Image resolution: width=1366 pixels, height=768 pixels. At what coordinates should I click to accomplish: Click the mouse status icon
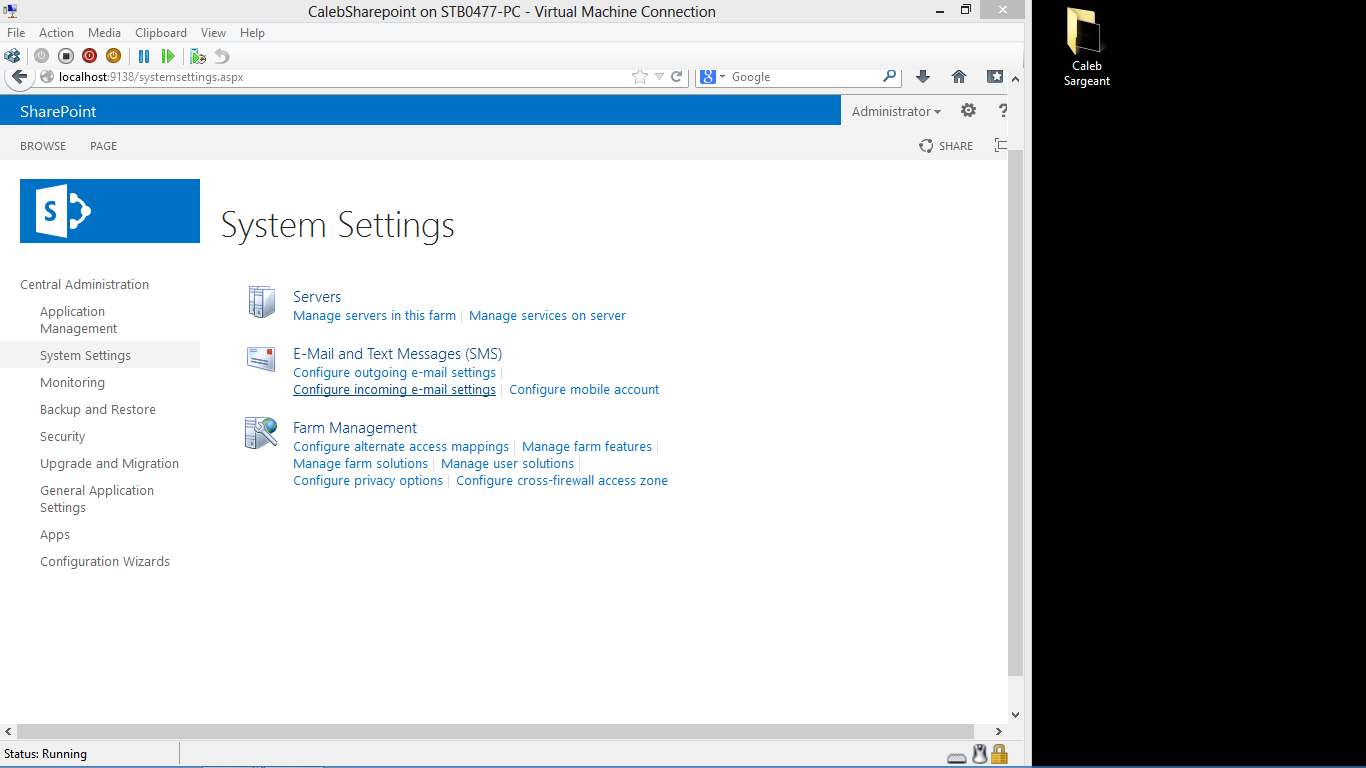click(980, 755)
